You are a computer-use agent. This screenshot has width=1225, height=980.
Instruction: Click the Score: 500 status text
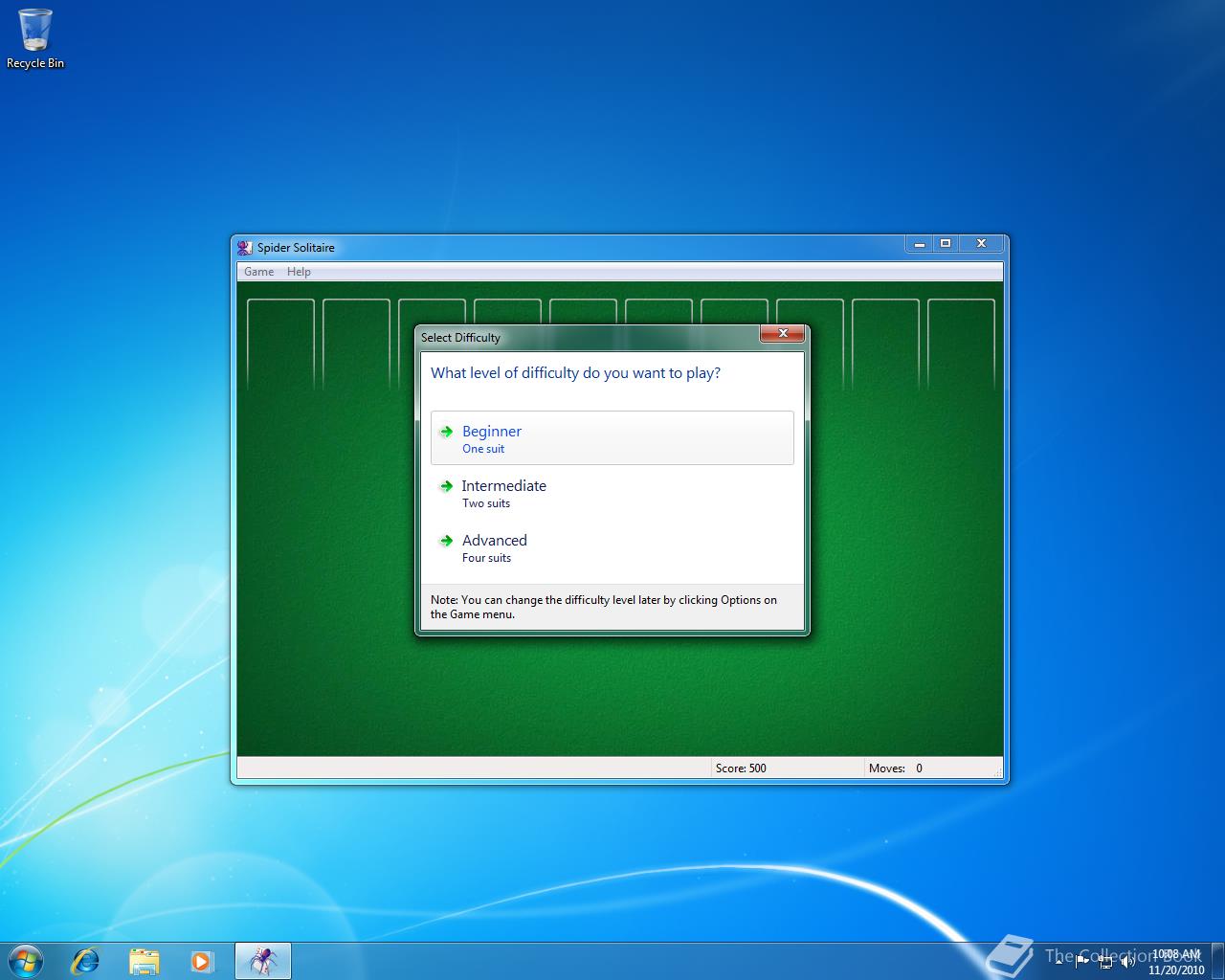click(x=741, y=768)
